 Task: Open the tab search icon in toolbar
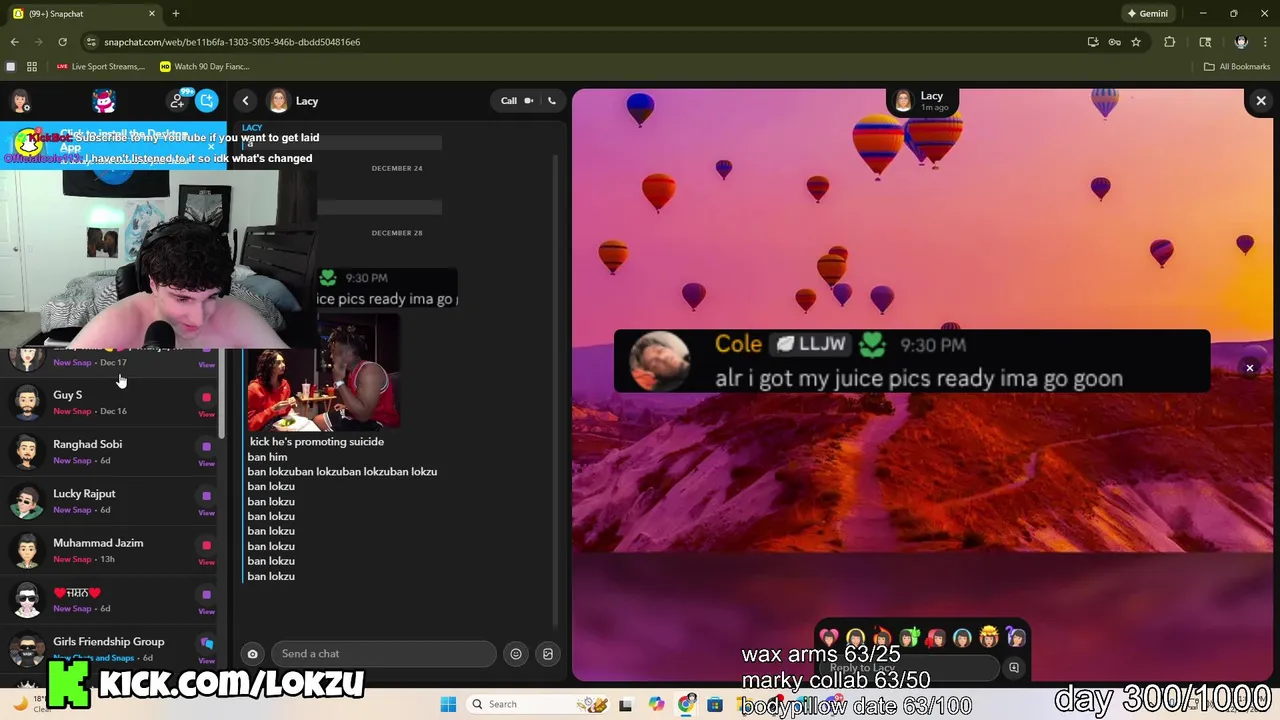click(x=1205, y=42)
